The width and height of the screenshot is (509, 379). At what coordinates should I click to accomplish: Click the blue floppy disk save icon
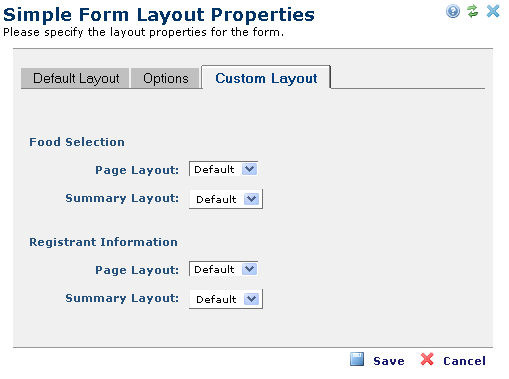click(x=357, y=359)
